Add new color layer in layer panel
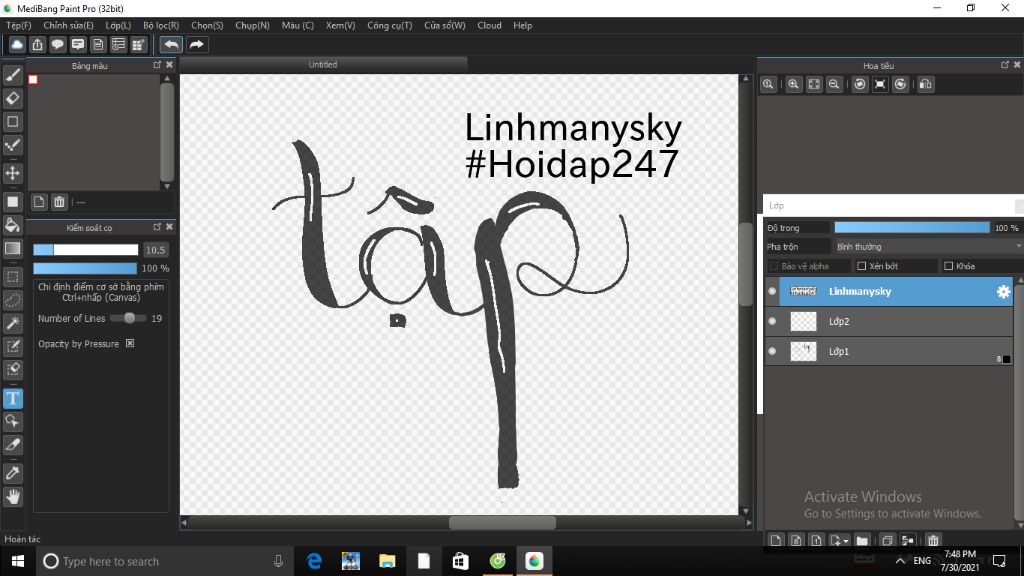 [x=775, y=540]
